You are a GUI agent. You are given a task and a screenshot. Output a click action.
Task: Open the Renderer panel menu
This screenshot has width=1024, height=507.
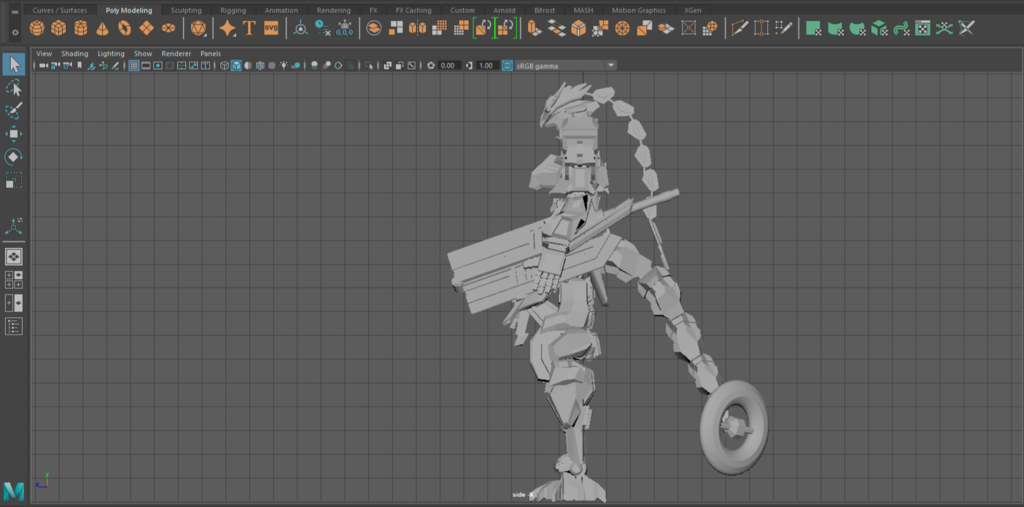pyautogui.click(x=176, y=54)
